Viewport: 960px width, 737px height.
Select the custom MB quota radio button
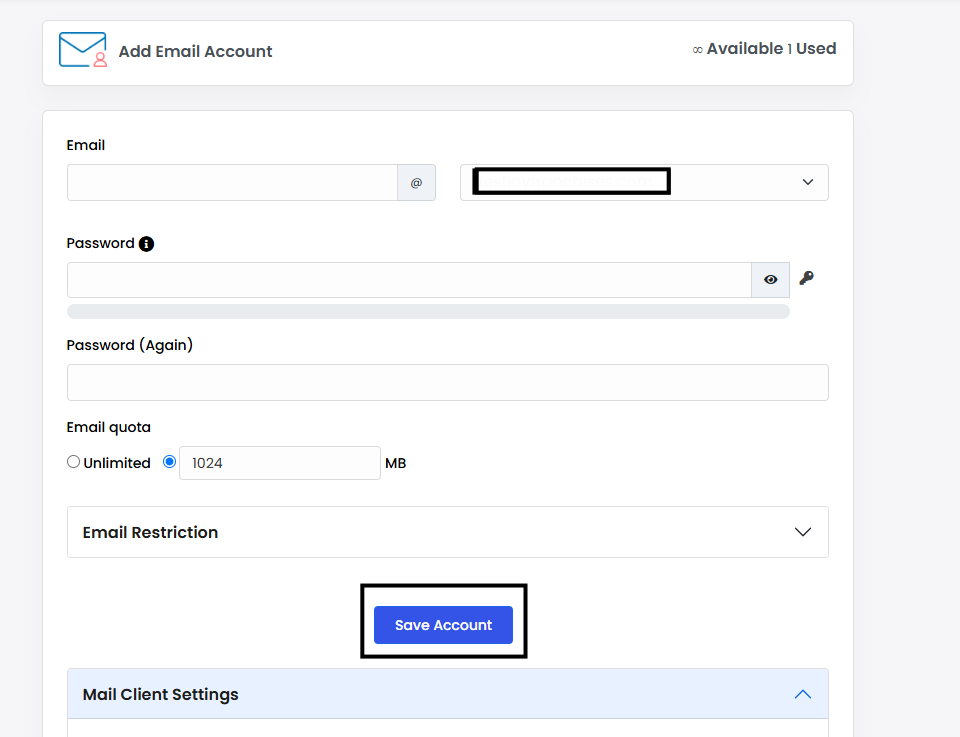pos(169,462)
